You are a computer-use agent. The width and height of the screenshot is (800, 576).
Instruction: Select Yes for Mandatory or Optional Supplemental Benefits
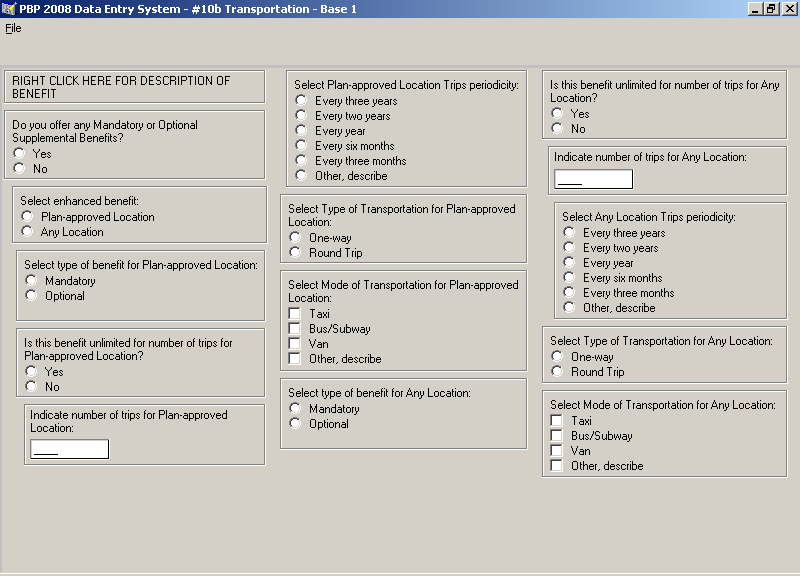[x=19, y=154]
